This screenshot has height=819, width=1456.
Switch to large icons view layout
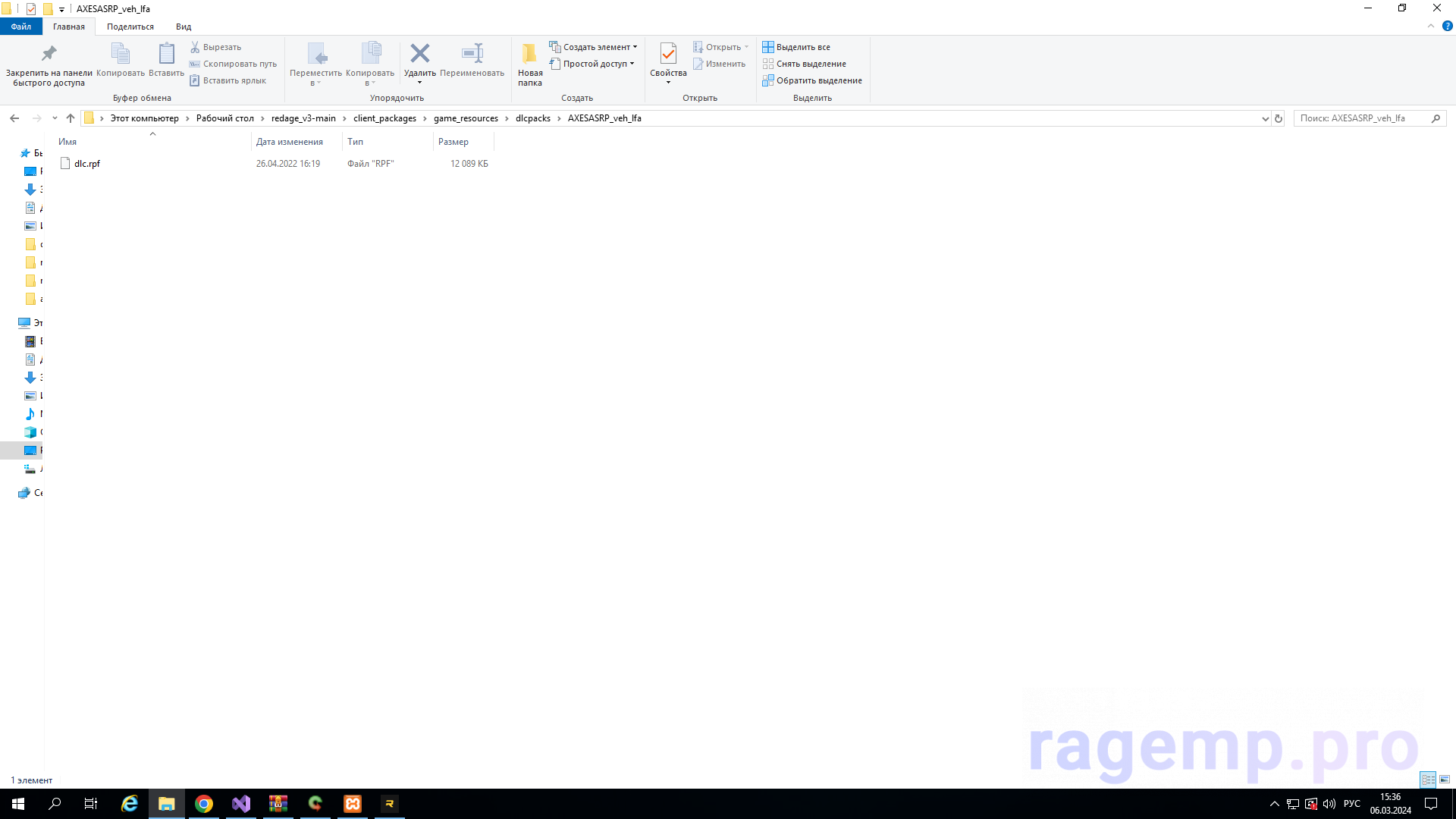coord(1445,780)
